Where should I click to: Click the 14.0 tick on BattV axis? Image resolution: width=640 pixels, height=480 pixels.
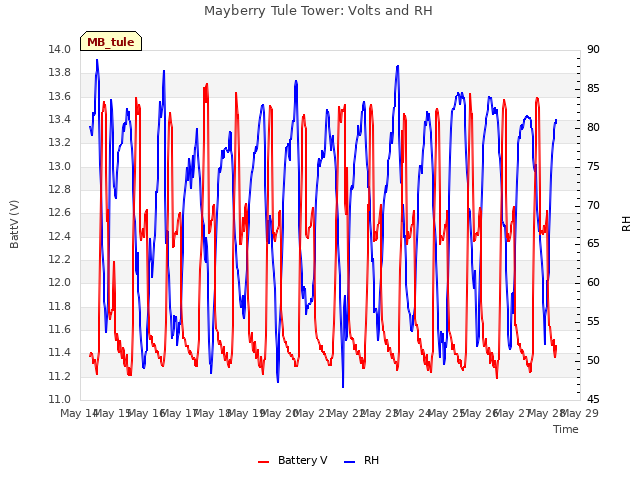[60, 49]
